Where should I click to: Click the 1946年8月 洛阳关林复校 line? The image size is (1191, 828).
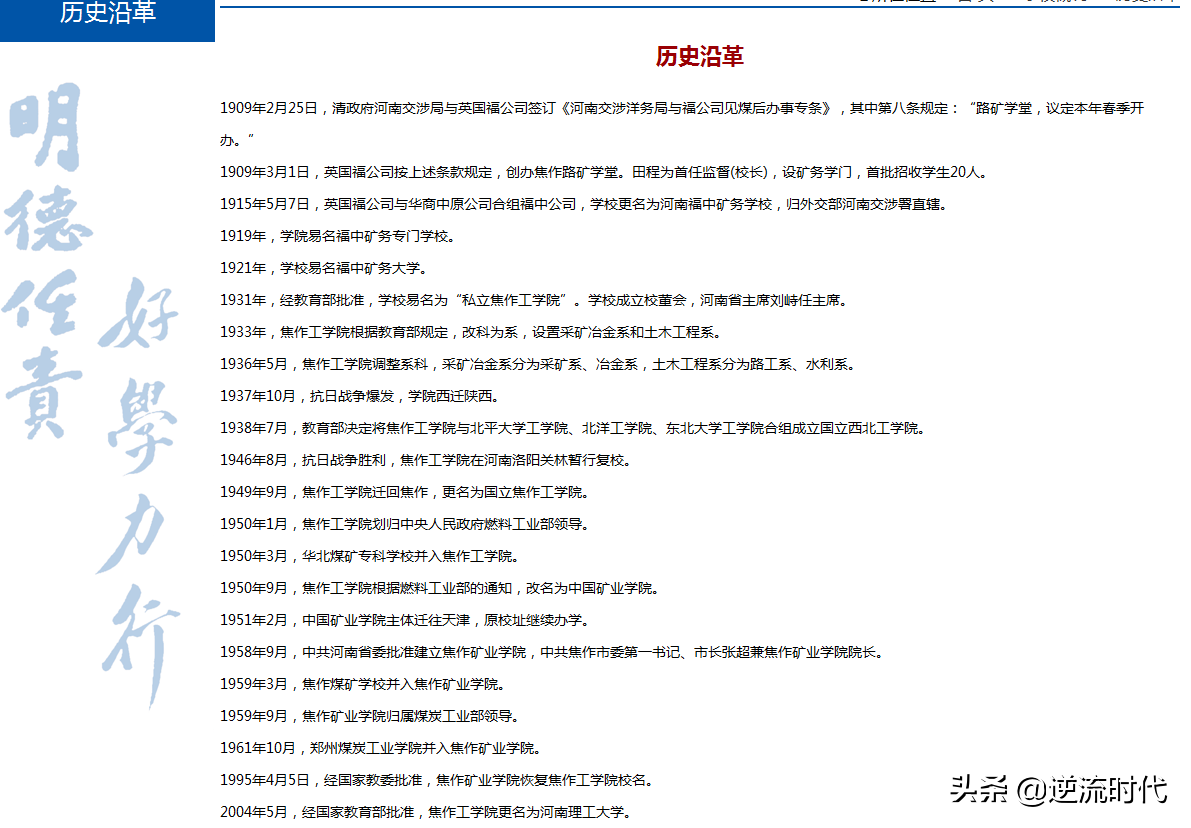[427, 460]
